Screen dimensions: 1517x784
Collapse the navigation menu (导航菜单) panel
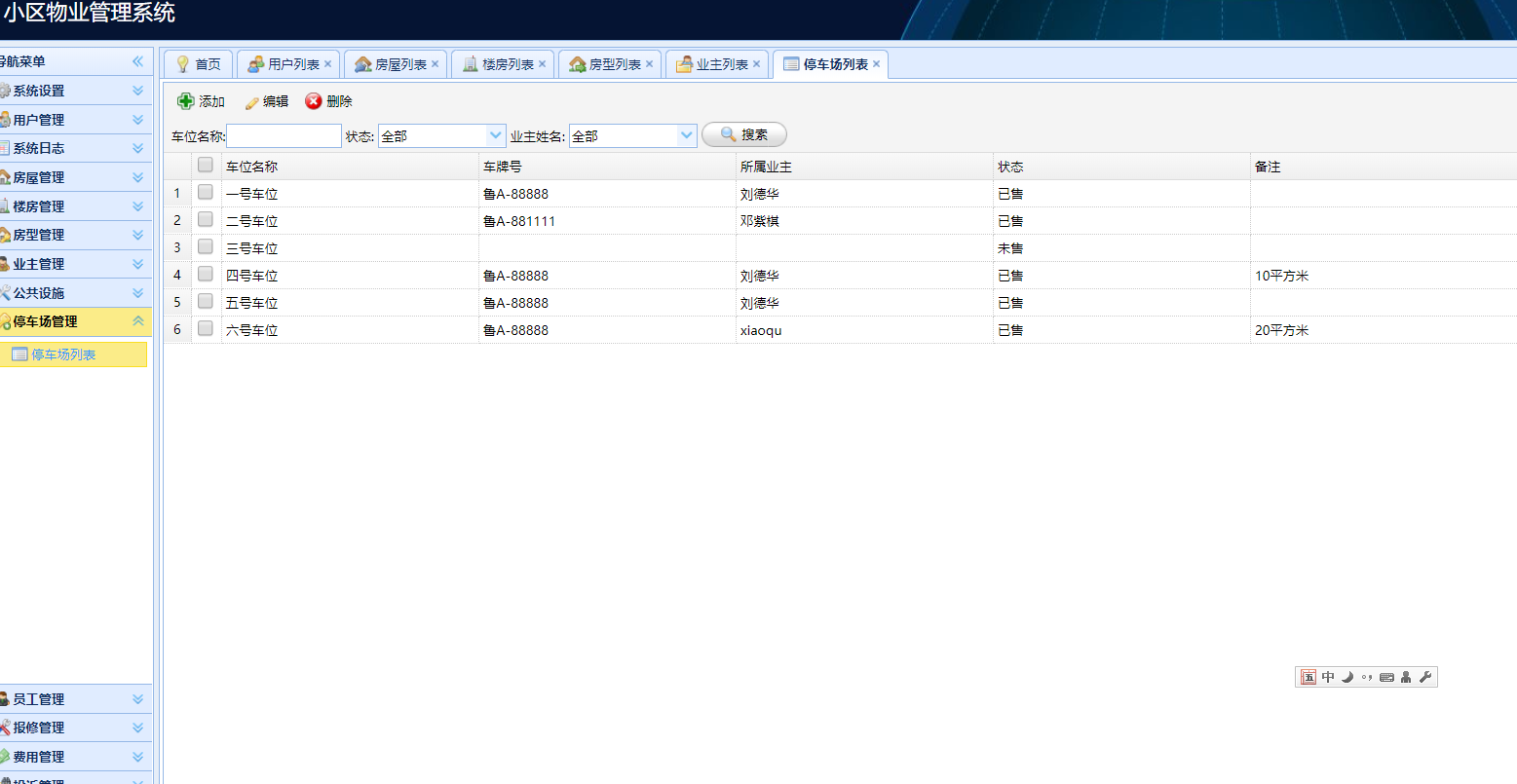(137, 61)
